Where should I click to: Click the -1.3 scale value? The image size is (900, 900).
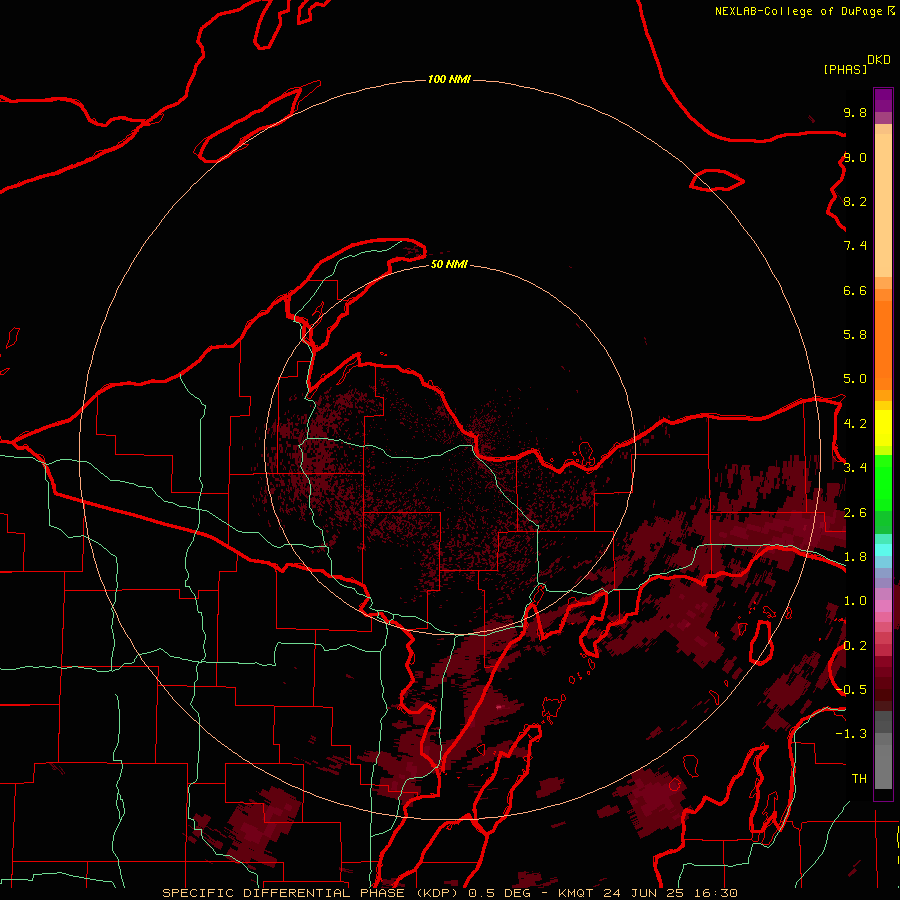pyautogui.click(x=851, y=734)
